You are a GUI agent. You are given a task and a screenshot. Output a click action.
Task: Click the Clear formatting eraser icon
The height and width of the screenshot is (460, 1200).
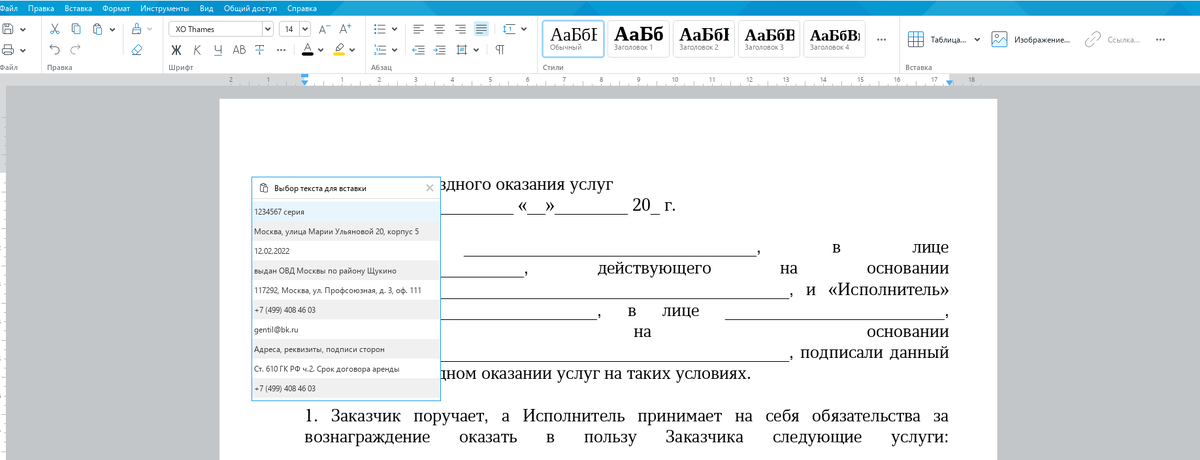coord(137,50)
